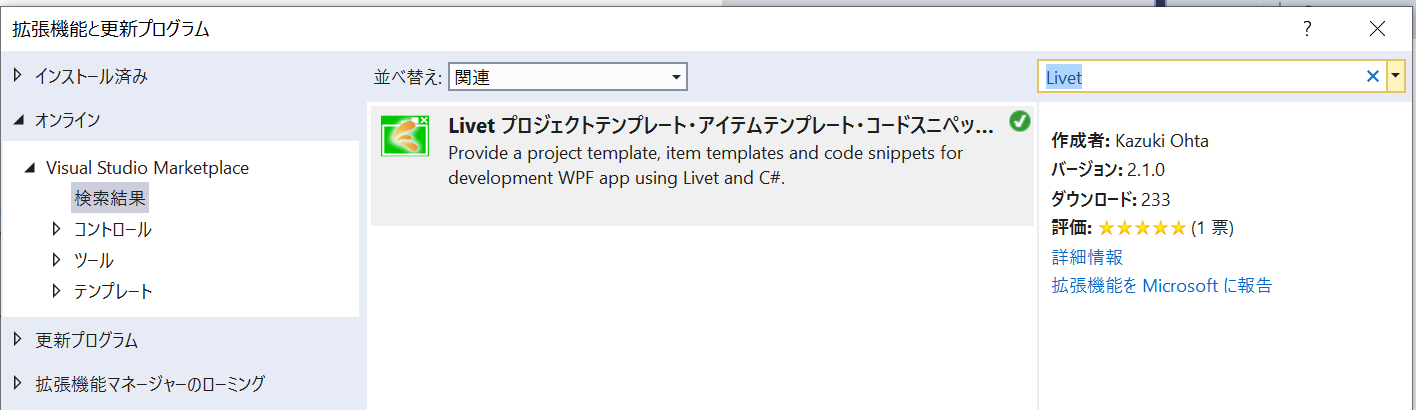Open the 並べ替え sort combo box
Image resolution: width=1416 pixels, height=410 pixels.
[567, 77]
